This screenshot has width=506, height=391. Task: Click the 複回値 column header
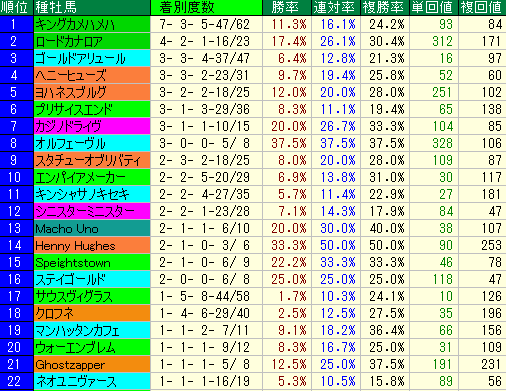(482, 7)
